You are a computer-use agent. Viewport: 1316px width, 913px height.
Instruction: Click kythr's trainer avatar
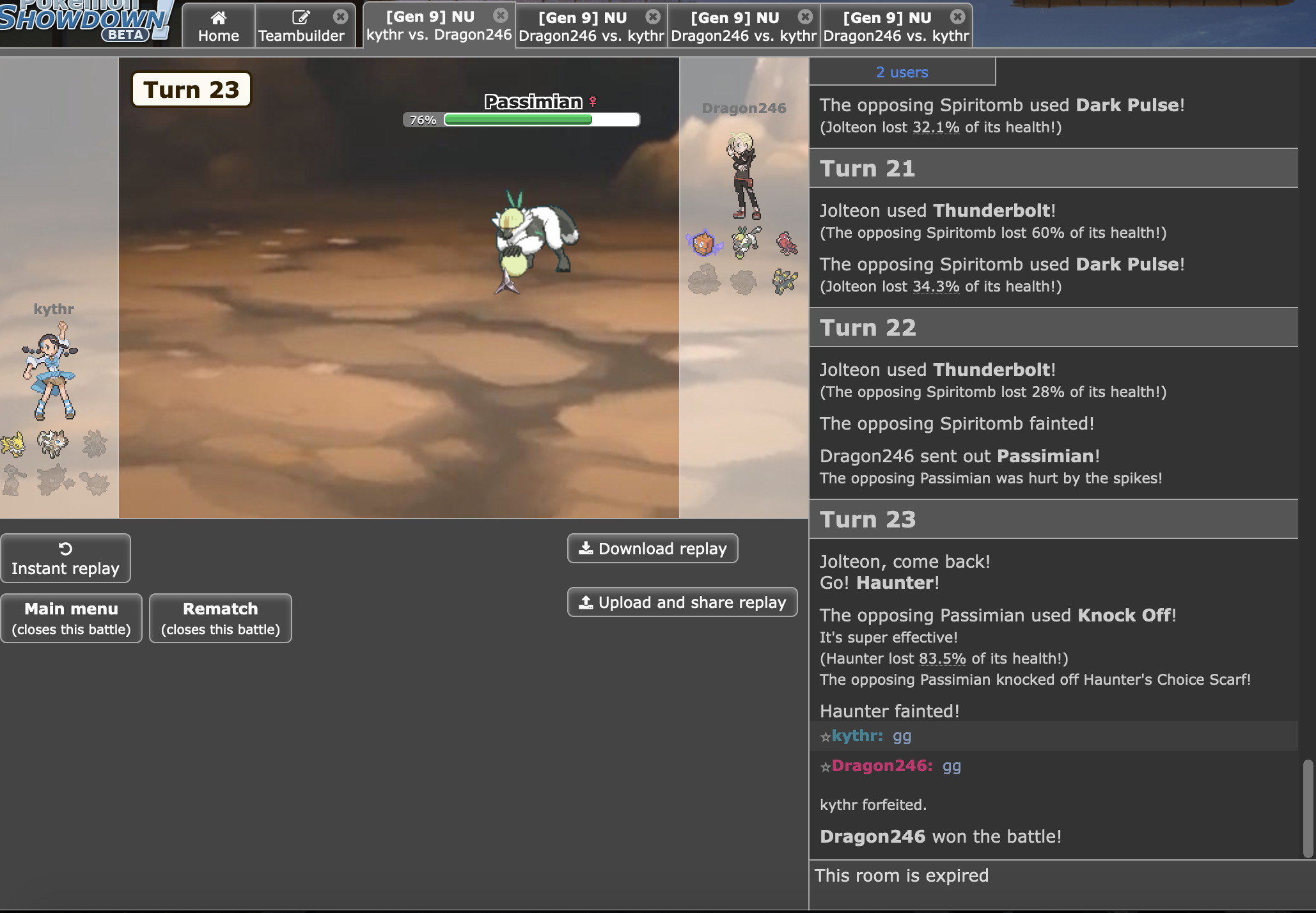(x=50, y=371)
